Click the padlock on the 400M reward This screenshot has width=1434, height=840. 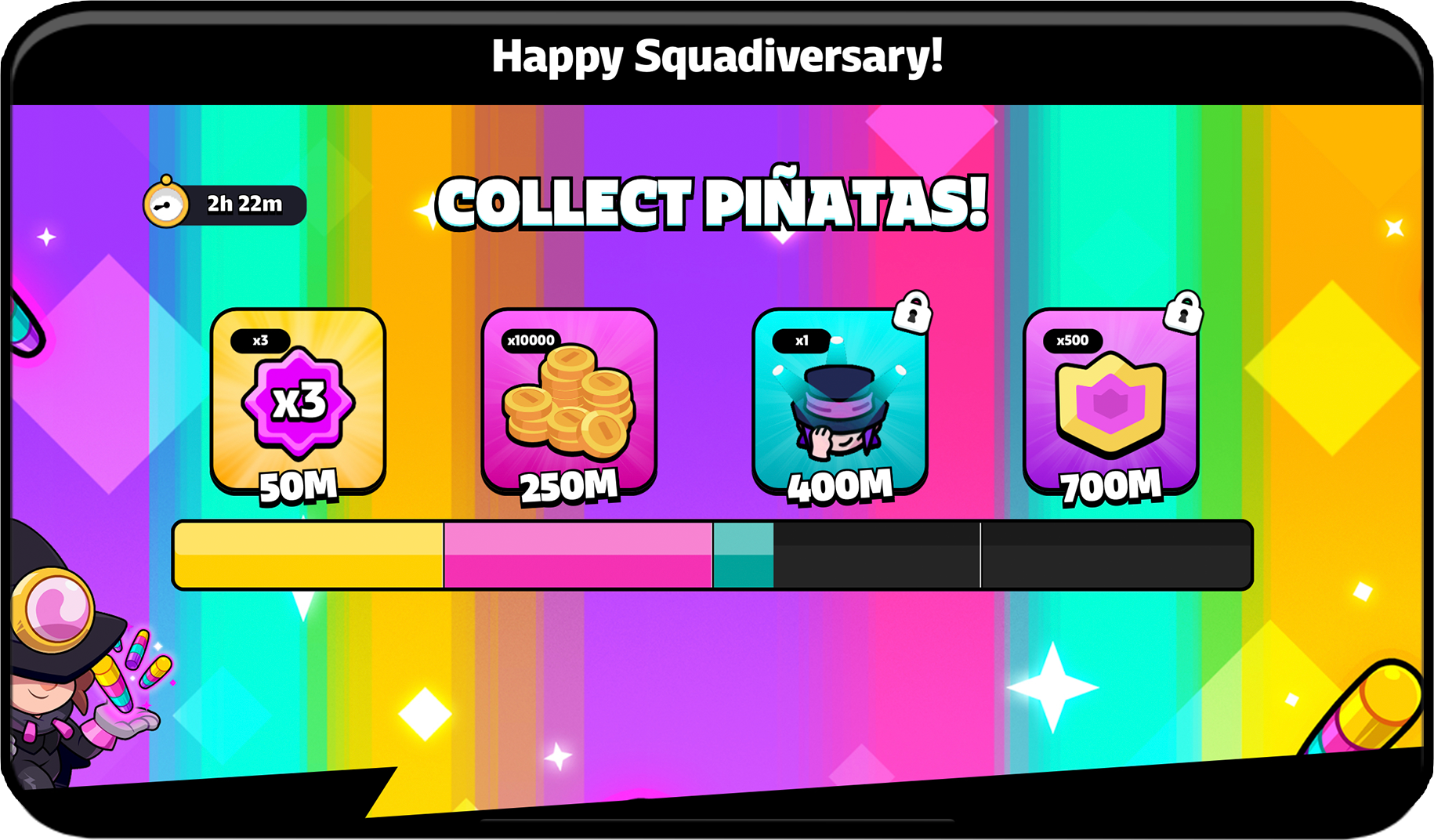912,312
